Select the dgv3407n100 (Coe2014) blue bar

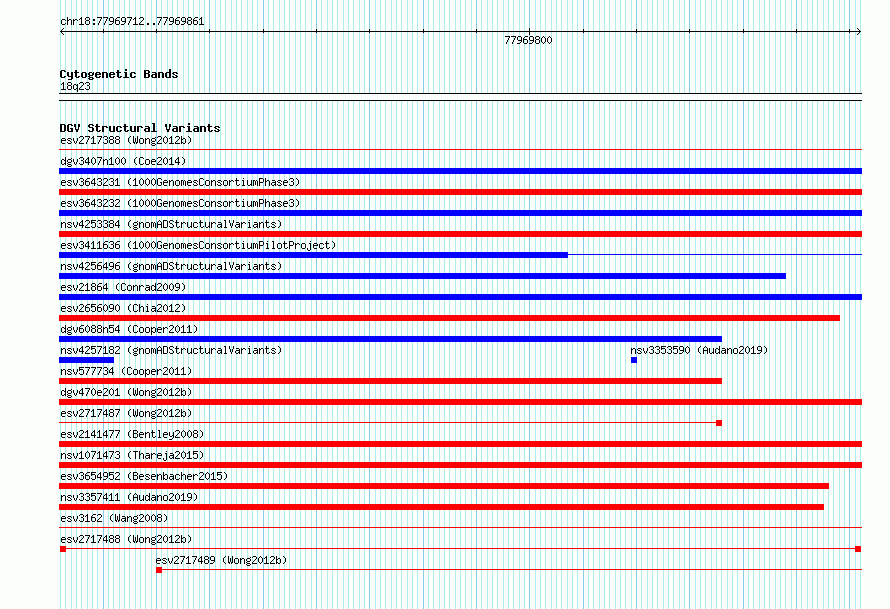[x=460, y=171]
